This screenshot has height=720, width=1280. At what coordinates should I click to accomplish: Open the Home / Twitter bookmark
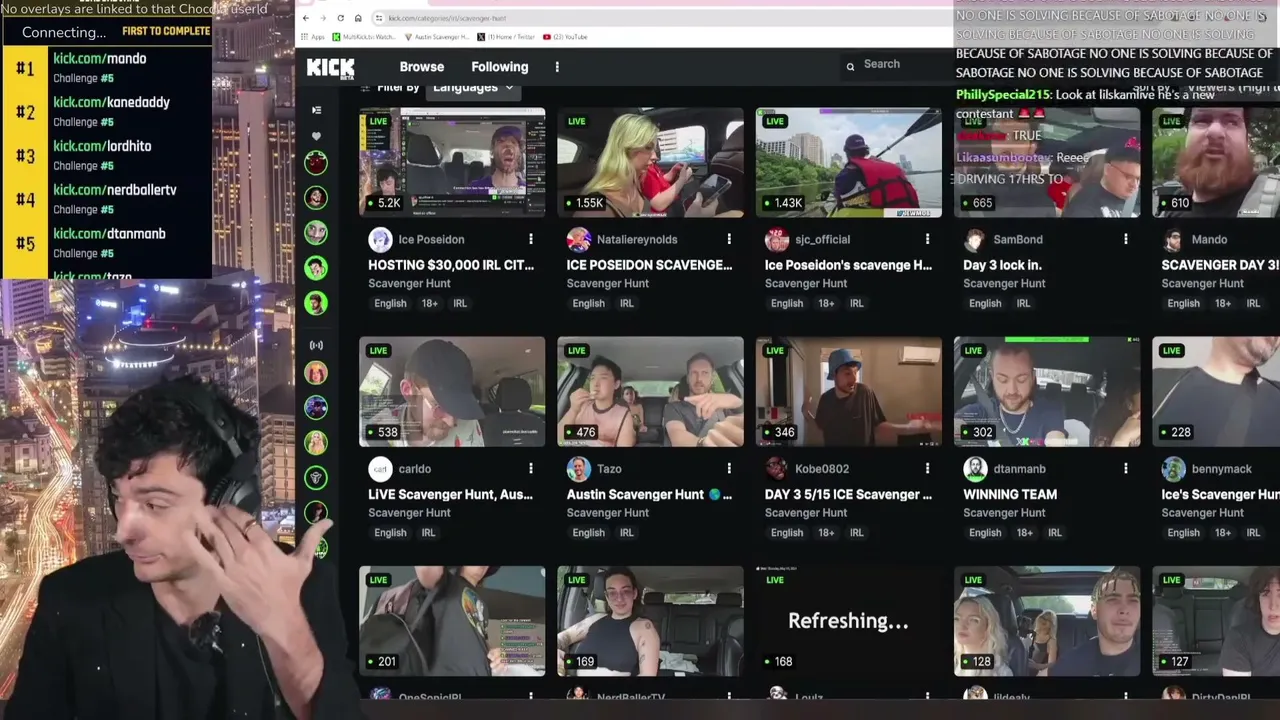click(x=506, y=37)
